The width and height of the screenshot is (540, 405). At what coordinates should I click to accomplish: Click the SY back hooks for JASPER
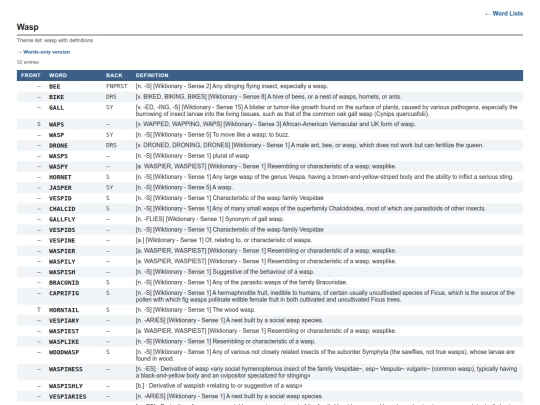pos(109,187)
